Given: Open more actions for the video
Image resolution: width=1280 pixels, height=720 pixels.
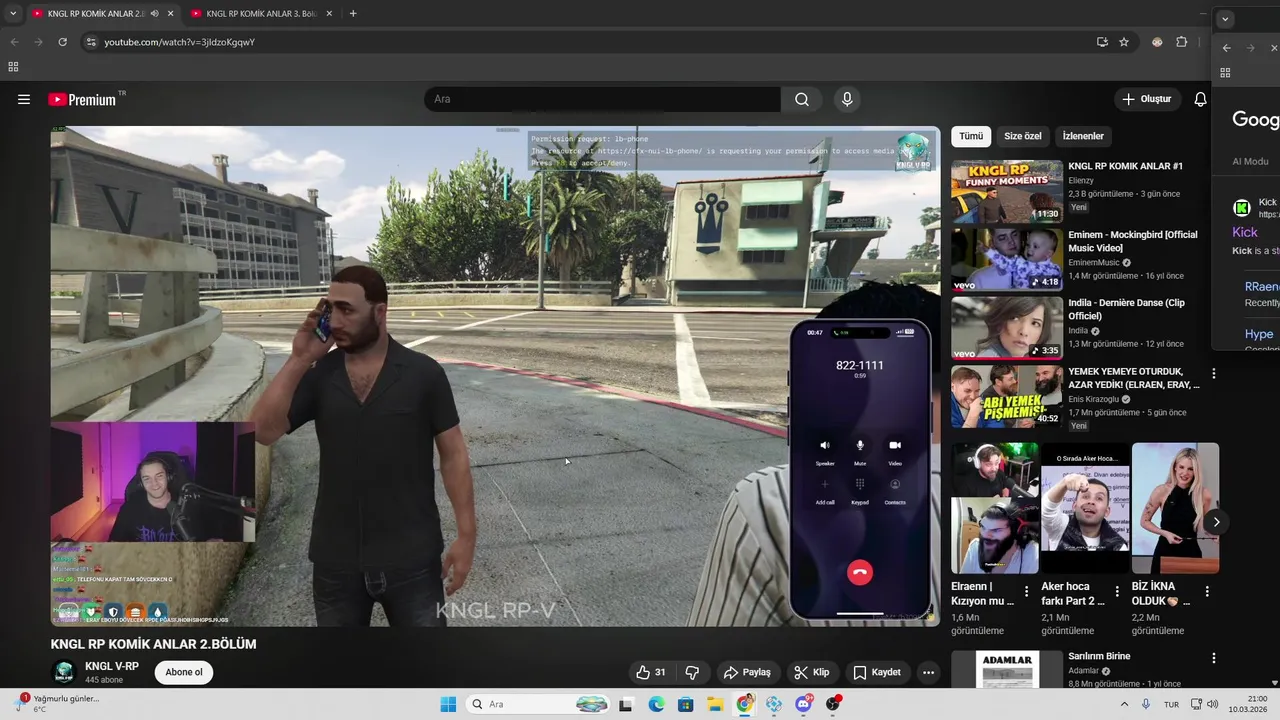Looking at the screenshot, I should pyautogui.click(x=928, y=672).
